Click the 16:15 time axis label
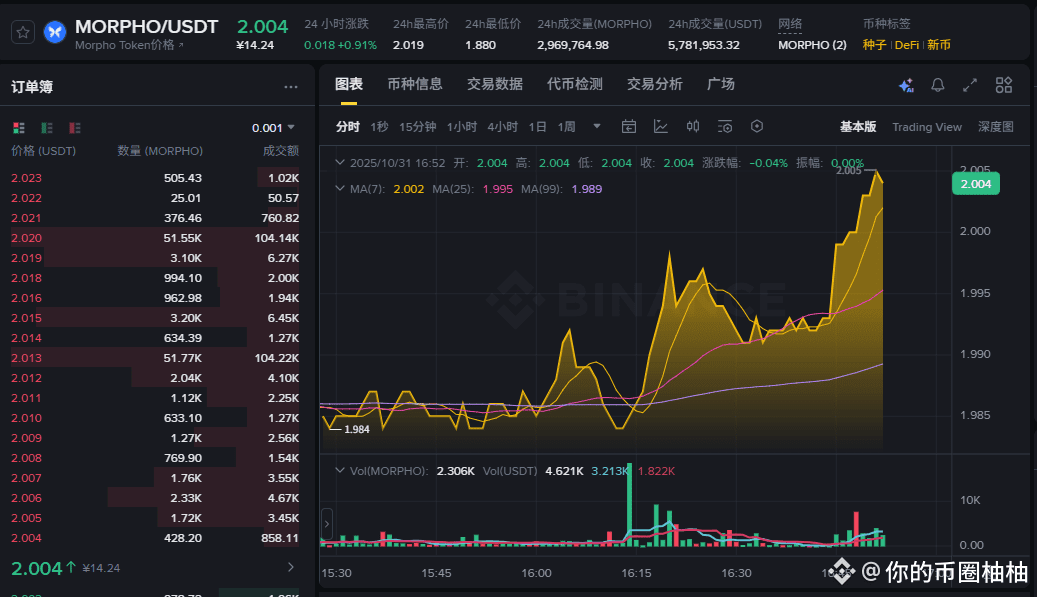Image resolution: width=1037 pixels, height=597 pixels. [636, 573]
